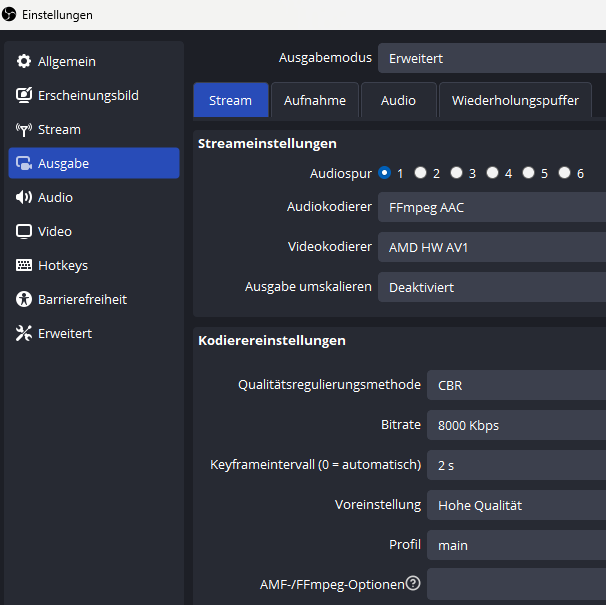606x605 pixels.
Task: Open Allgemein settings section
Action: point(94,61)
